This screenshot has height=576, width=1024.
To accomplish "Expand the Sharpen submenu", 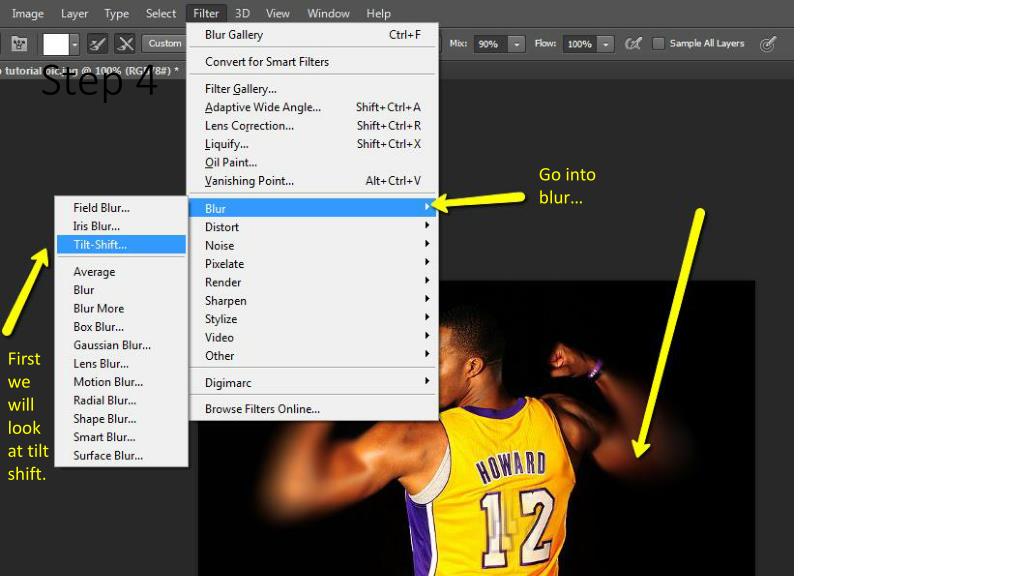I will coord(313,300).
